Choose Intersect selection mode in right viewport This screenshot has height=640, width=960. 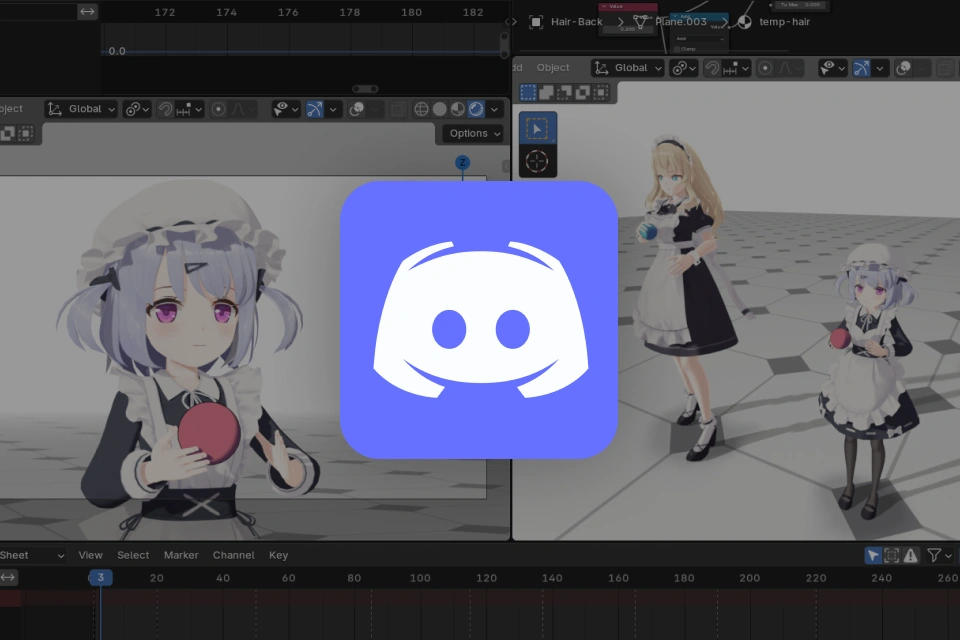click(x=601, y=92)
